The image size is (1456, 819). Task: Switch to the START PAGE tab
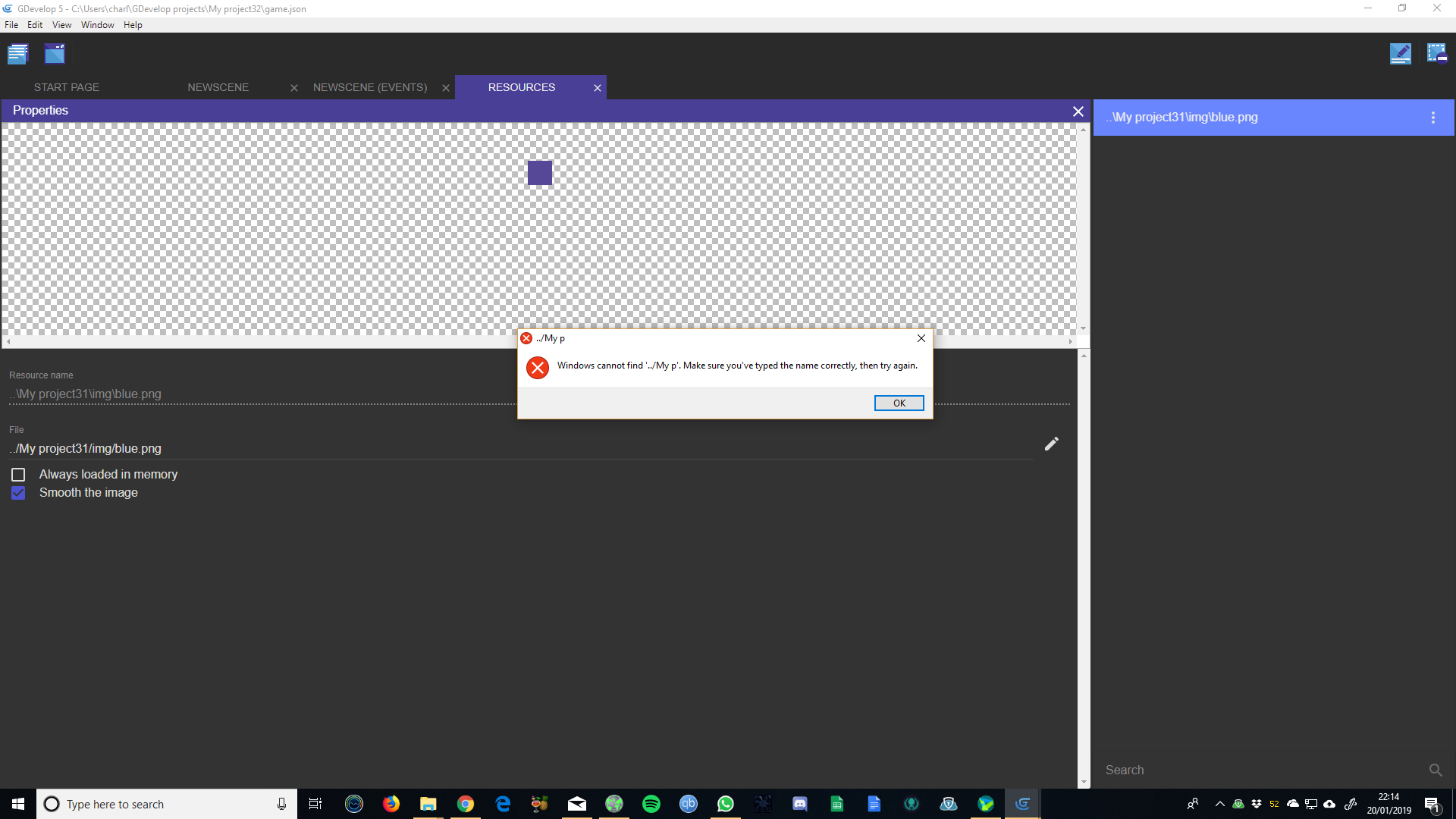pyautogui.click(x=67, y=88)
